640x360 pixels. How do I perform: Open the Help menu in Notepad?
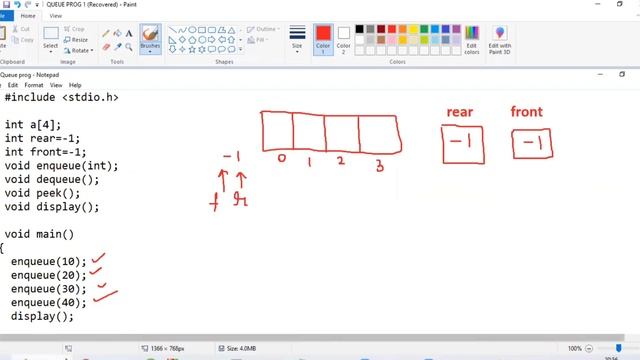click(x=75, y=85)
